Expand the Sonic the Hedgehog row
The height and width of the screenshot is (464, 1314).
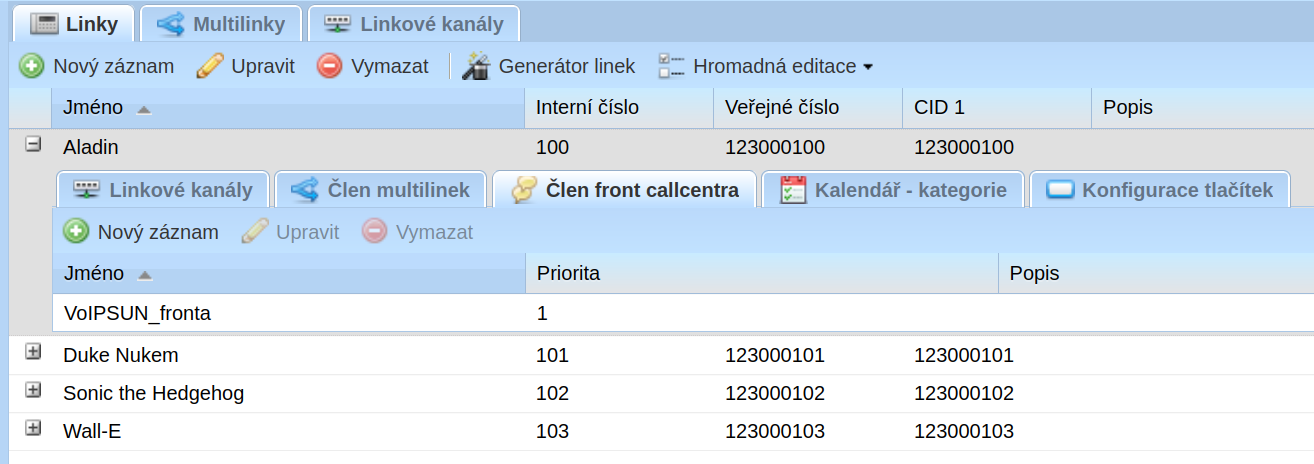click(x=33, y=390)
